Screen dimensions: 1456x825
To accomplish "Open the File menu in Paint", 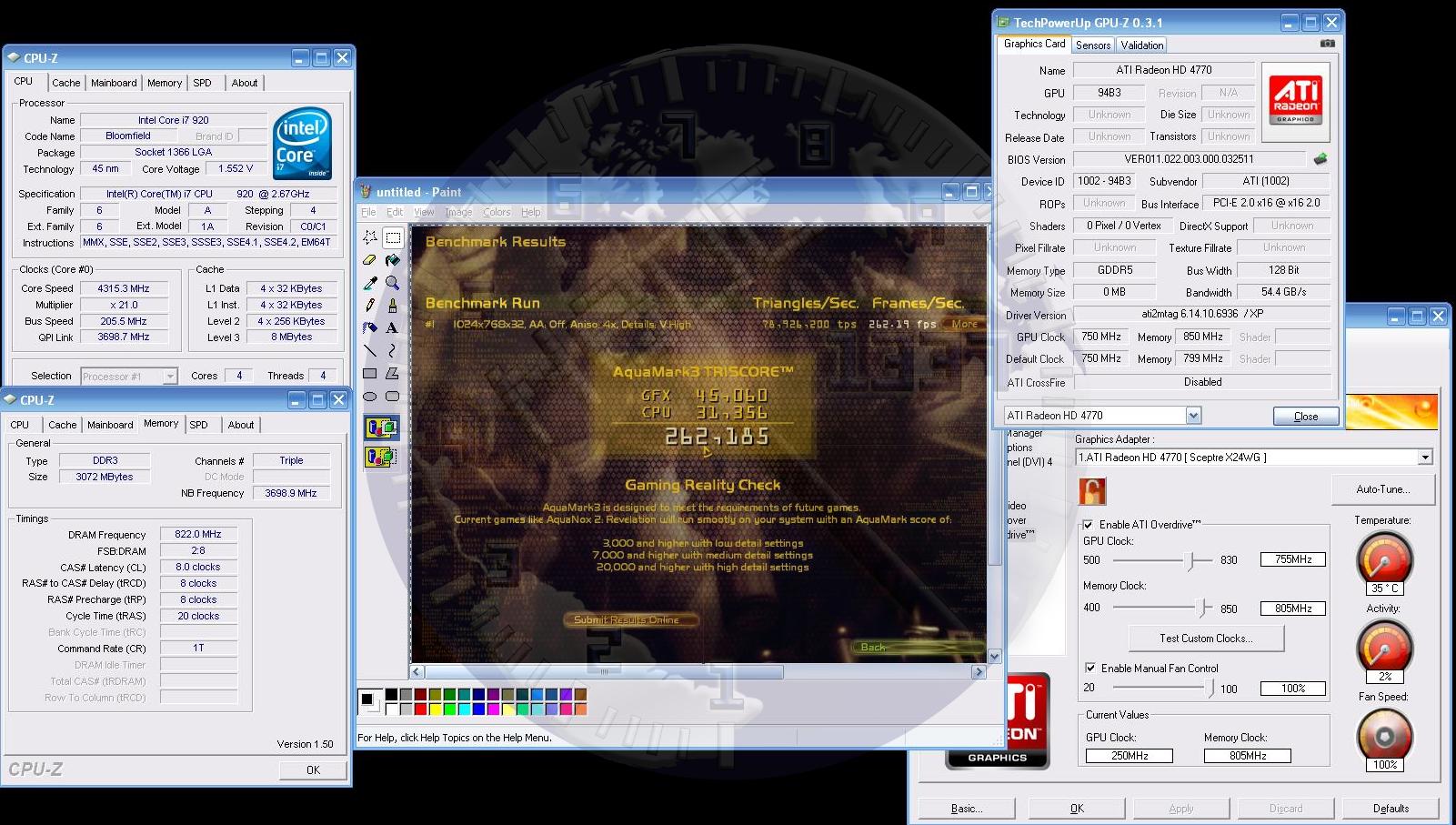I will [368, 212].
